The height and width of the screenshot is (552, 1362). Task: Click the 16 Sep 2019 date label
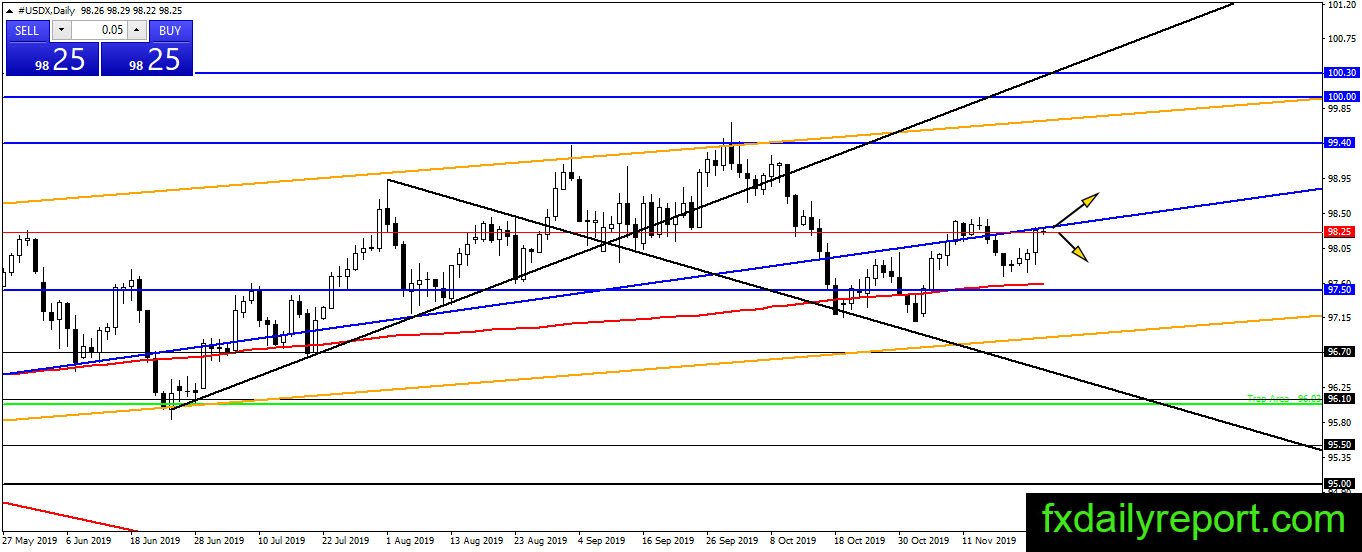[668, 541]
